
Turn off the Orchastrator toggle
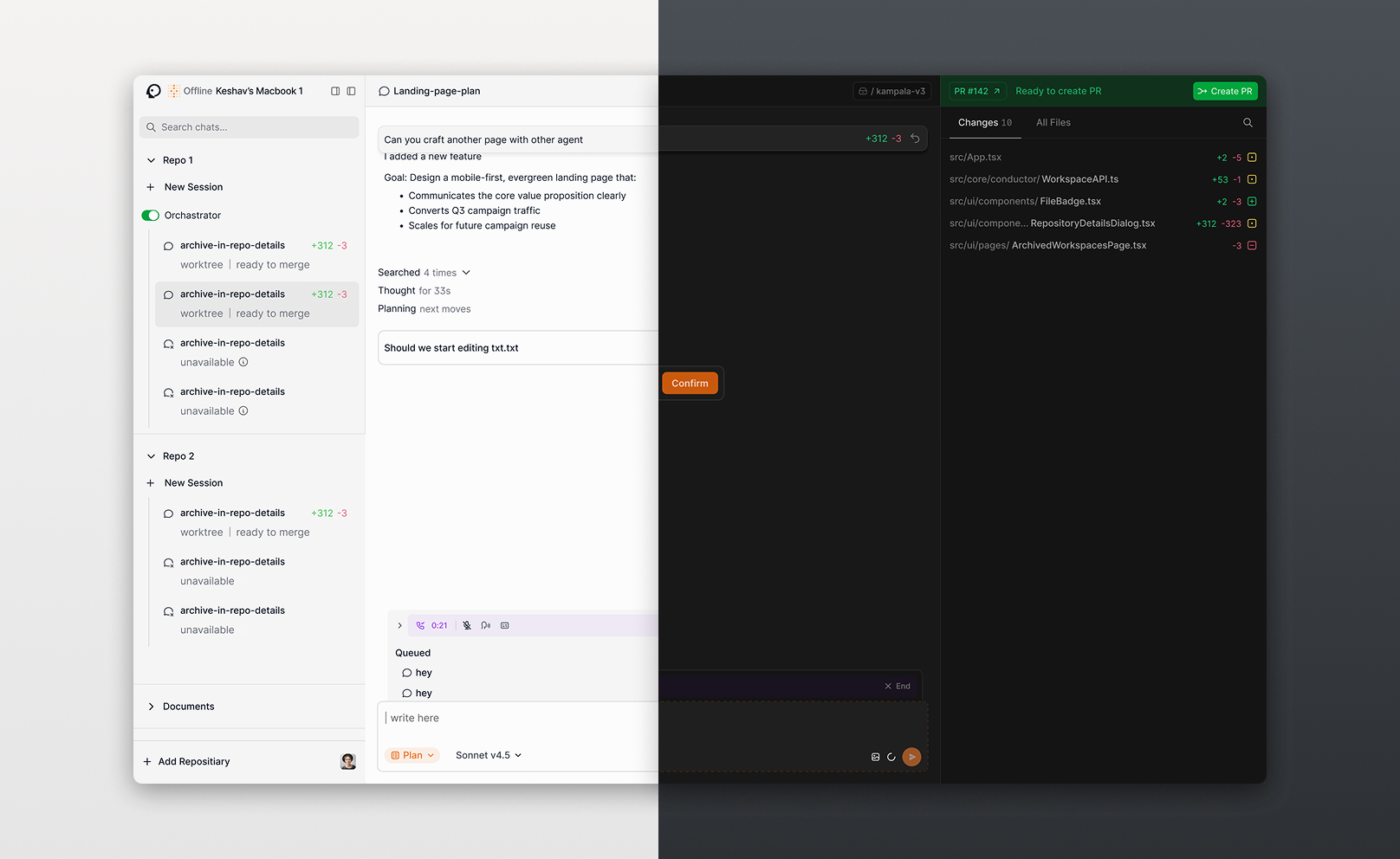click(x=151, y=216)
